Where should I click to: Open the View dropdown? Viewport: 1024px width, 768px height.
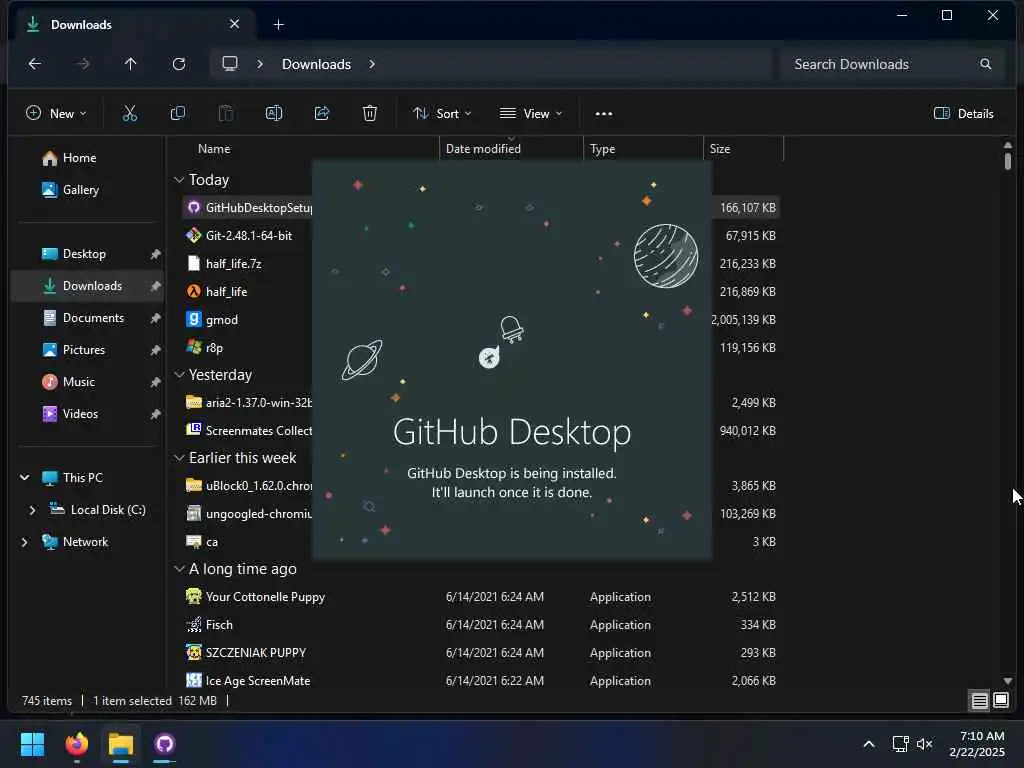(531, 114)
